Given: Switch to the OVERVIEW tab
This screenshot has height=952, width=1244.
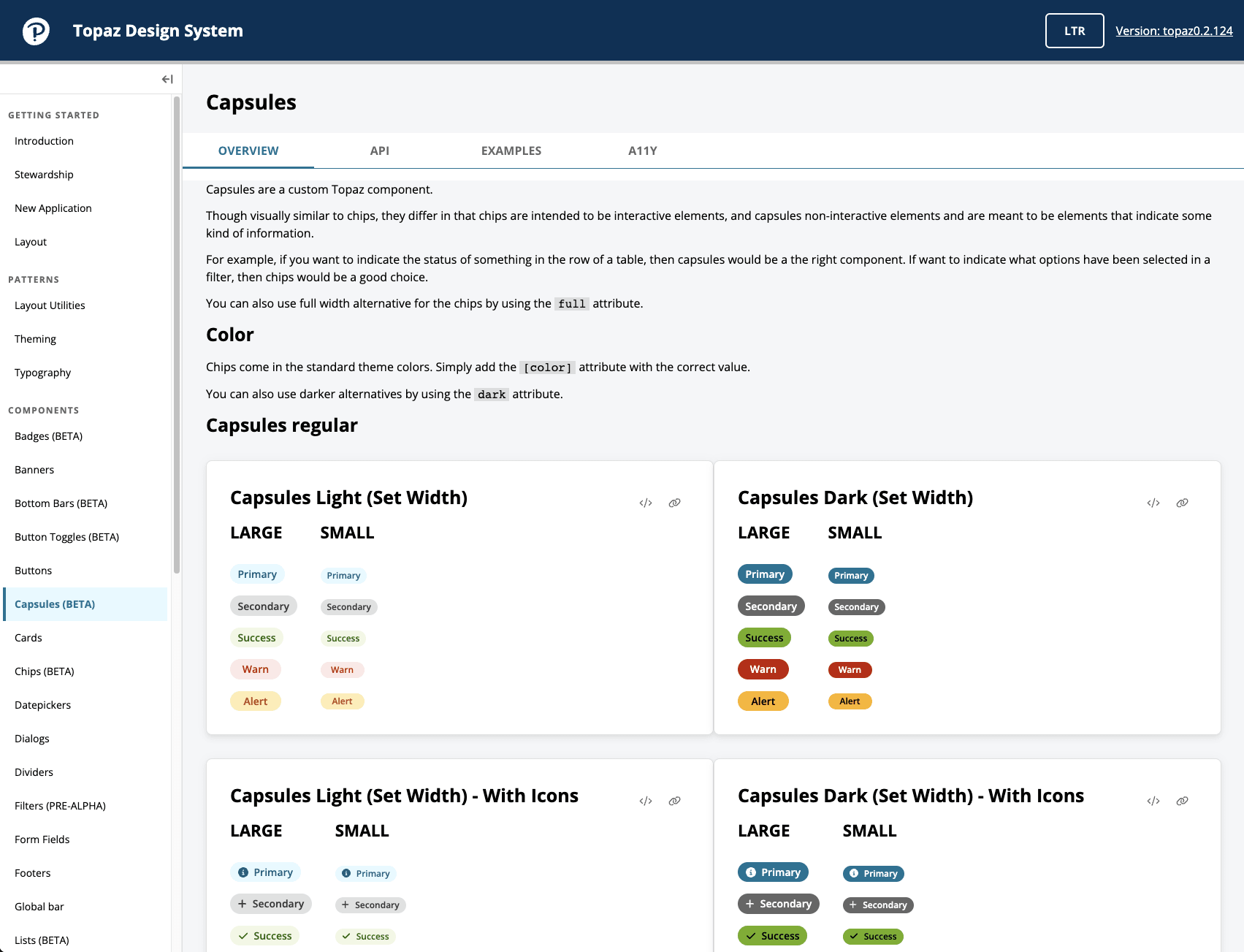Looking at the screenshot, I should [x=248, y=151].
